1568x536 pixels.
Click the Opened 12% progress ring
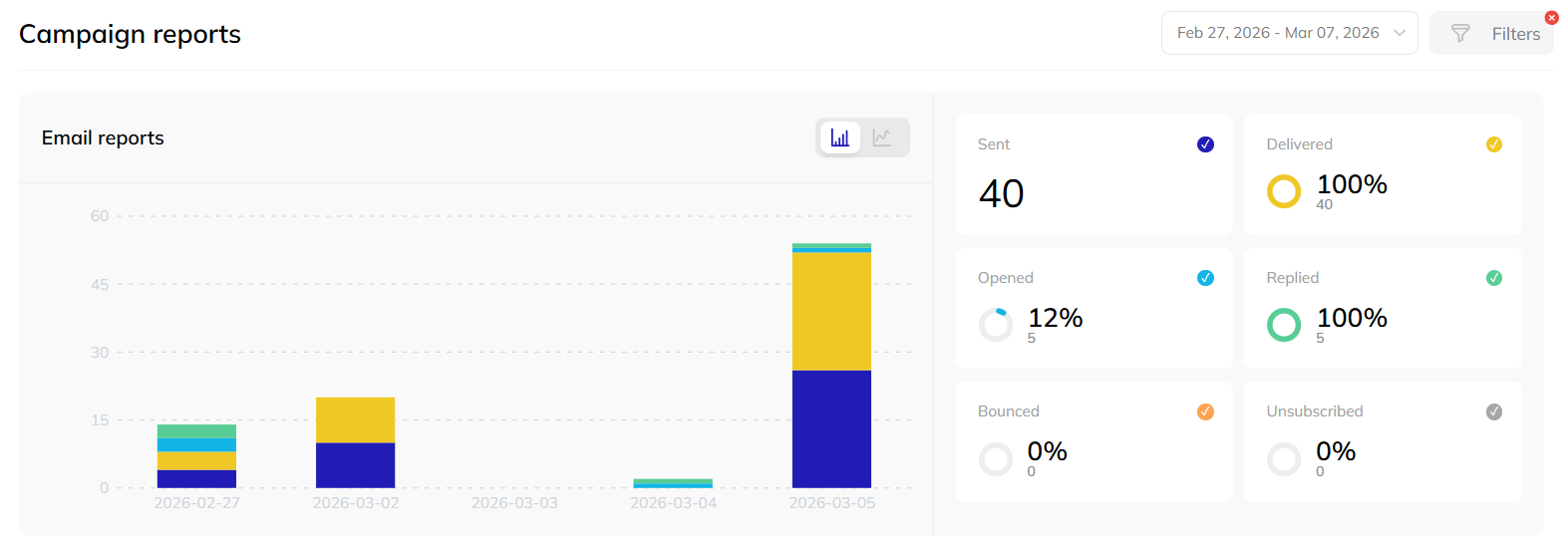(x=996, y=325)
